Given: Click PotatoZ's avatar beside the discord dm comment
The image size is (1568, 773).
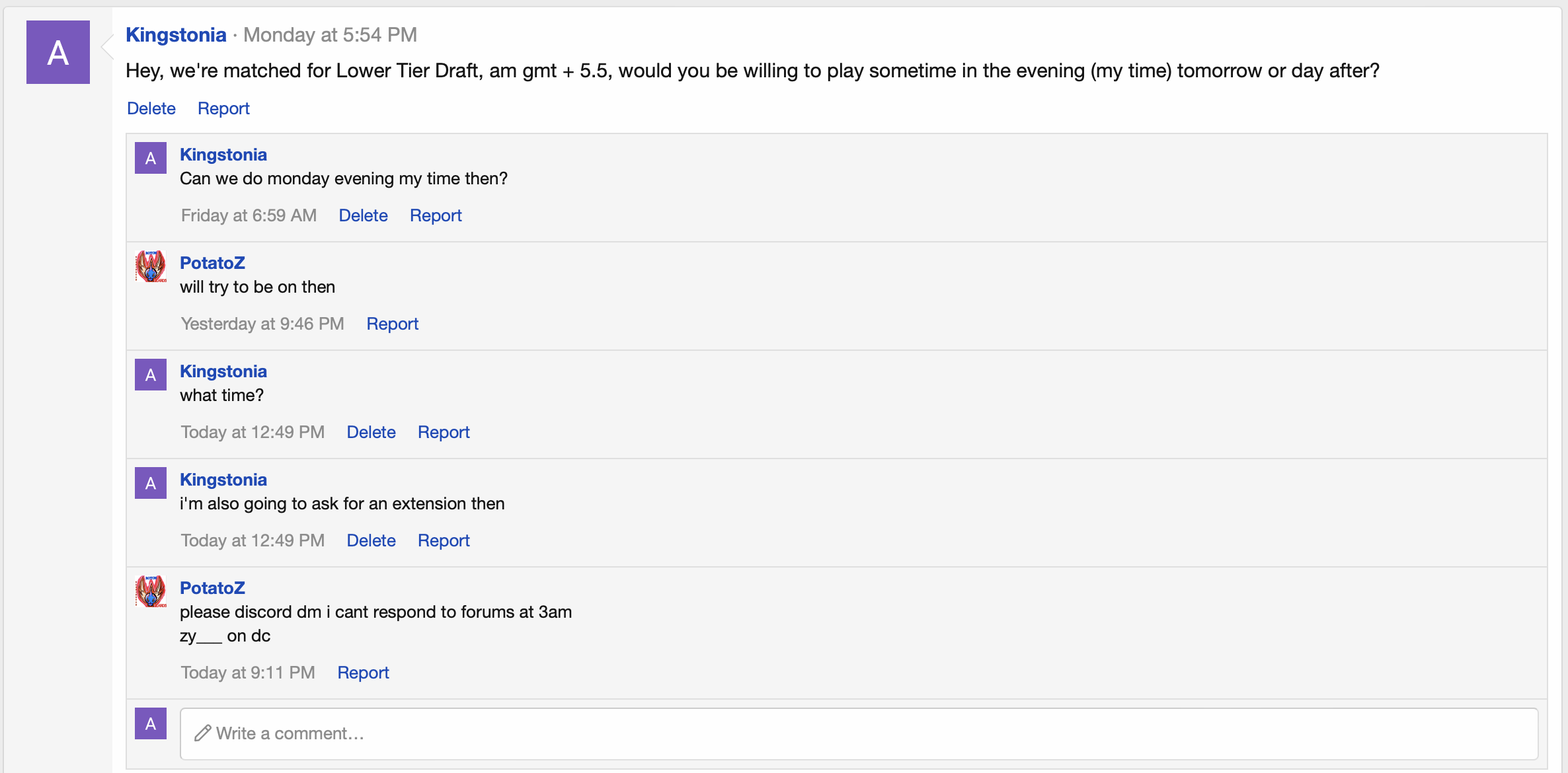Looking at the screenshot, I should 151,591.
